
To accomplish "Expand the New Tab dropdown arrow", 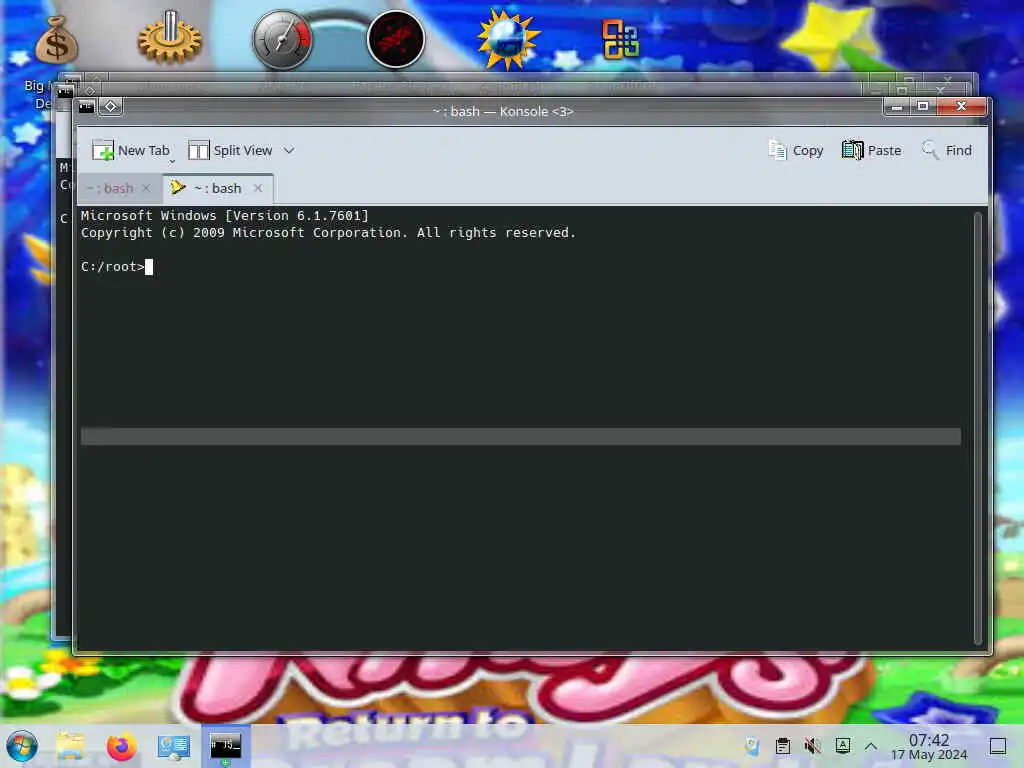I will point(172,161).
